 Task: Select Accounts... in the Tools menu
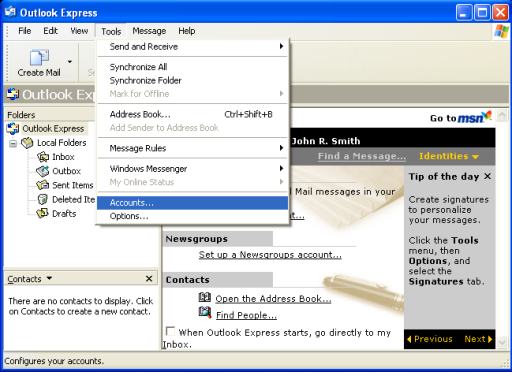coord(192,203)
